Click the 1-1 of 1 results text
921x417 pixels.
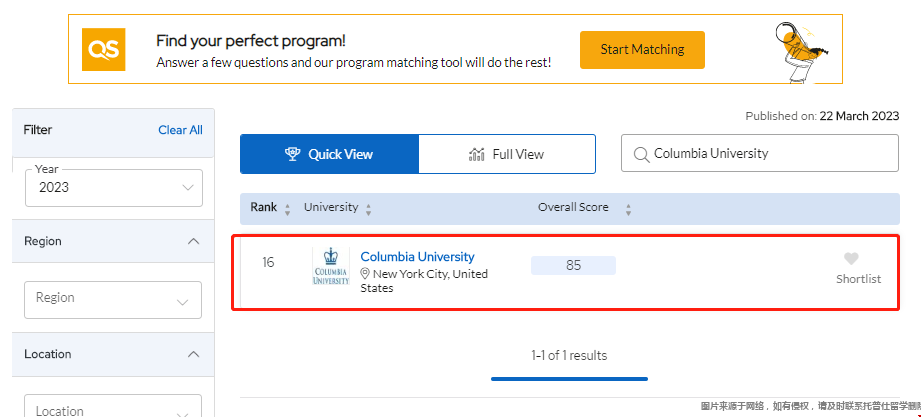click(x=569, y=355)
